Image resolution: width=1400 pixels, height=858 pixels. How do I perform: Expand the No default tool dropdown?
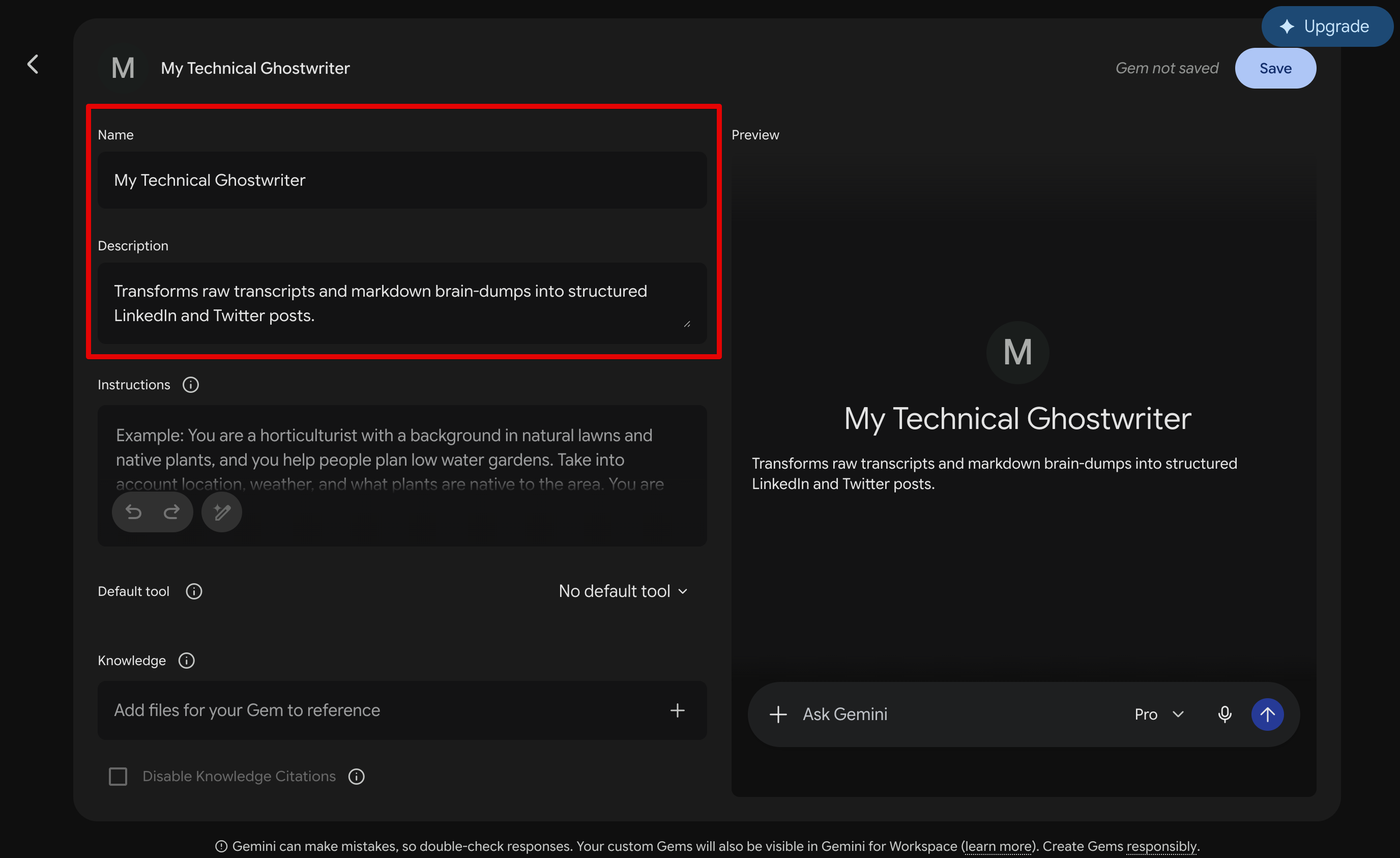tap(623, 591)
